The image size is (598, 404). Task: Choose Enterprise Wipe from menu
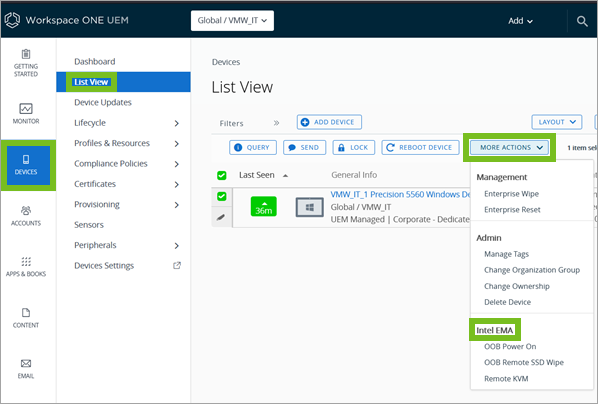pyautogui.click(x=511, y=194)
